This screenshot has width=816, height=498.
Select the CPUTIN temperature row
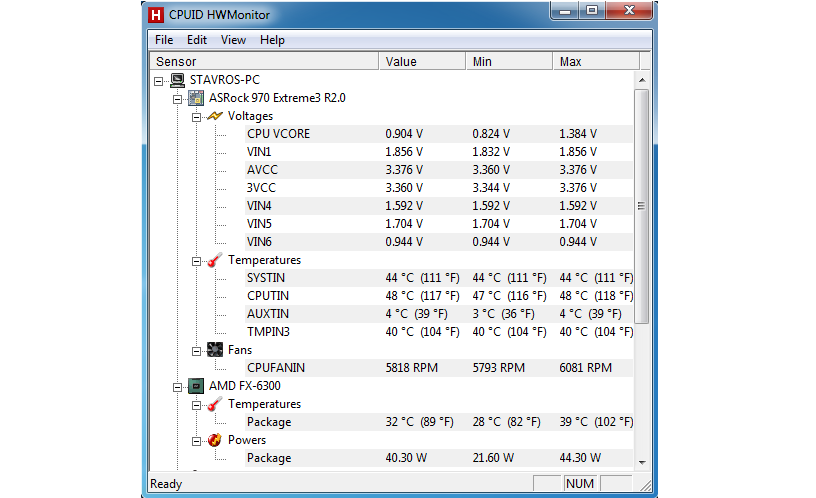(x=439, y=296)
